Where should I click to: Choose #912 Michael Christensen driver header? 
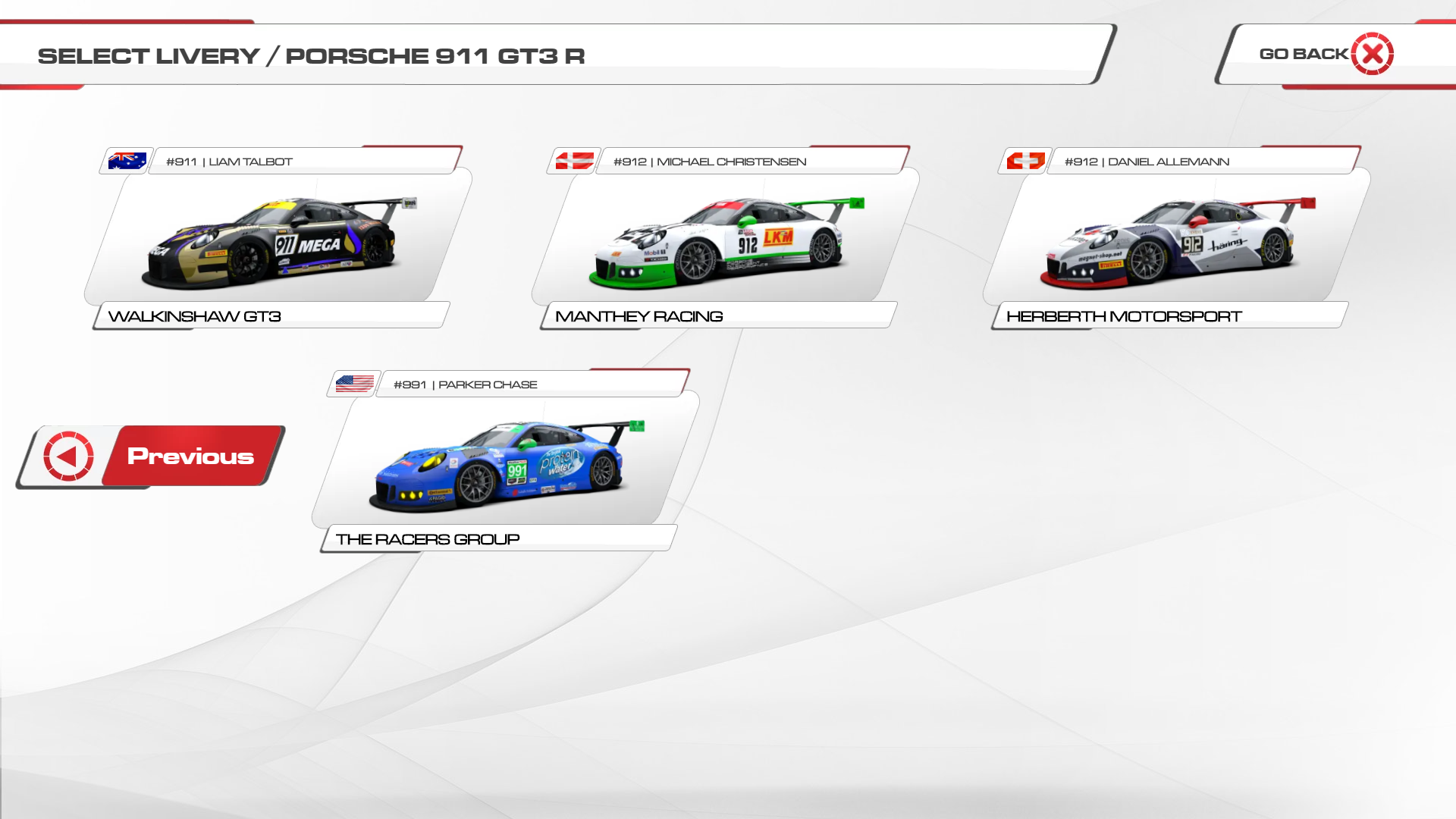click(x=709, y=162)
